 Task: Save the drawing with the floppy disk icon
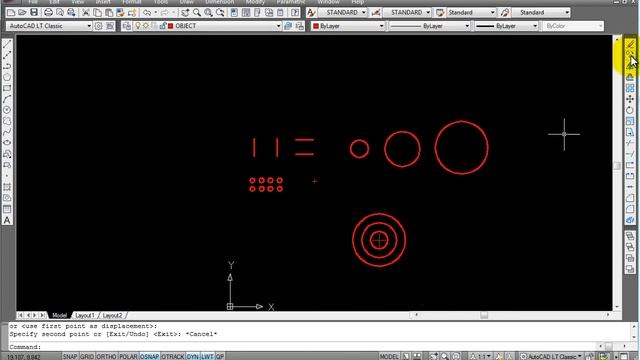click(34, 13)
